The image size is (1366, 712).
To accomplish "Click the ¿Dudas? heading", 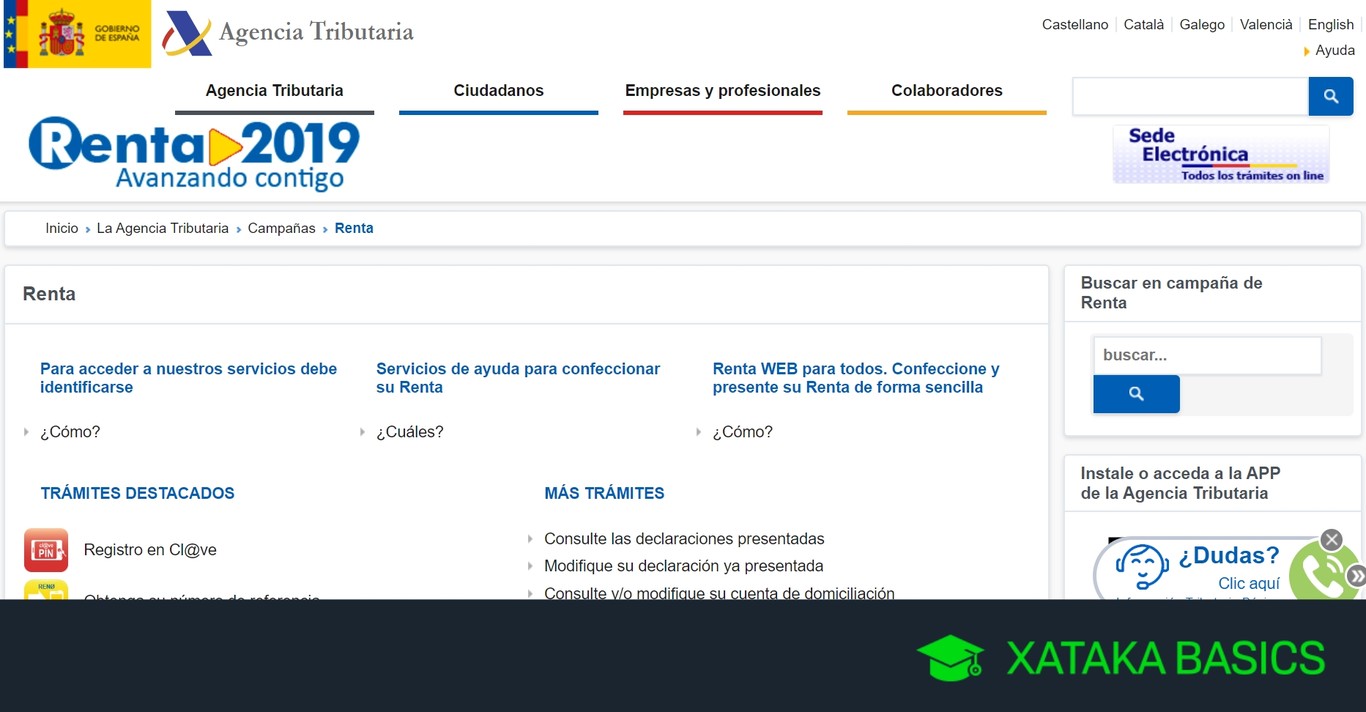I will click(1229, 555).
